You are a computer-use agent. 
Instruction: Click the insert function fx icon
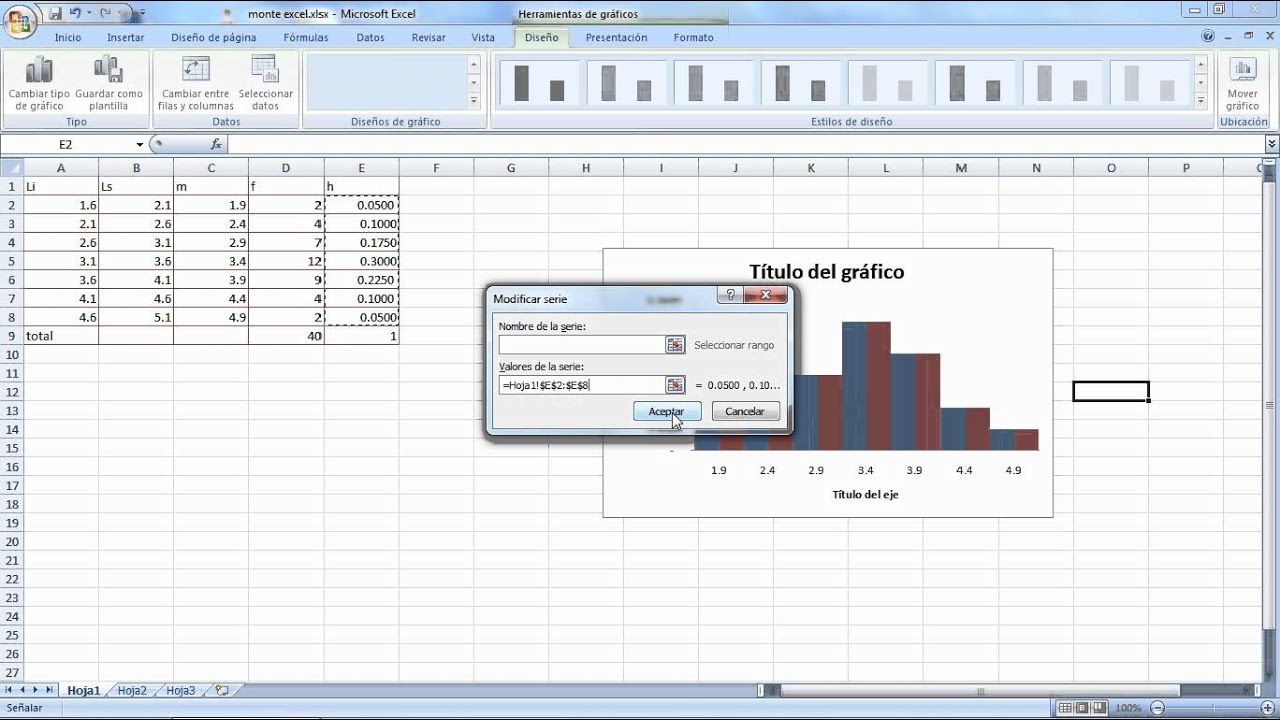pos(216,144)
